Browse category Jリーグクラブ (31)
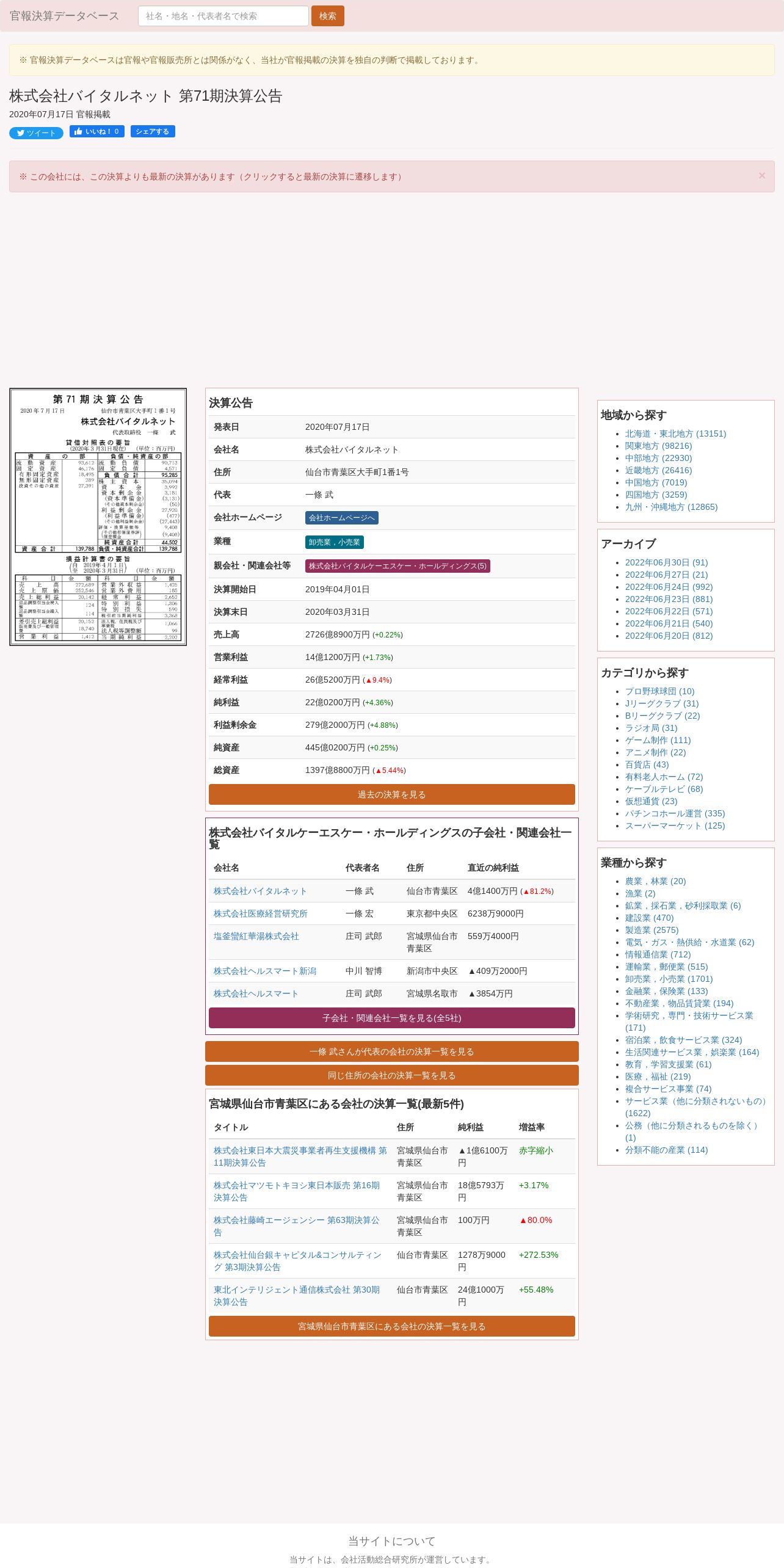This screenshot has width=784, height=1568. coord(662,704)
